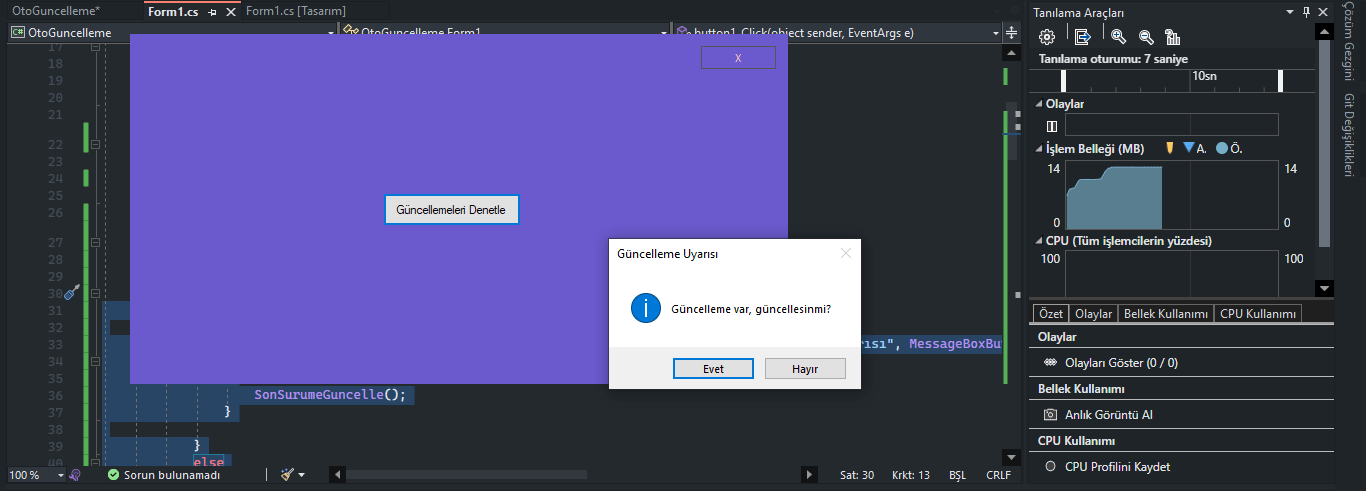Zoom in on the diagnostic timeline
This screenshot has width=1366, height=491.
tap(1119, 37)
